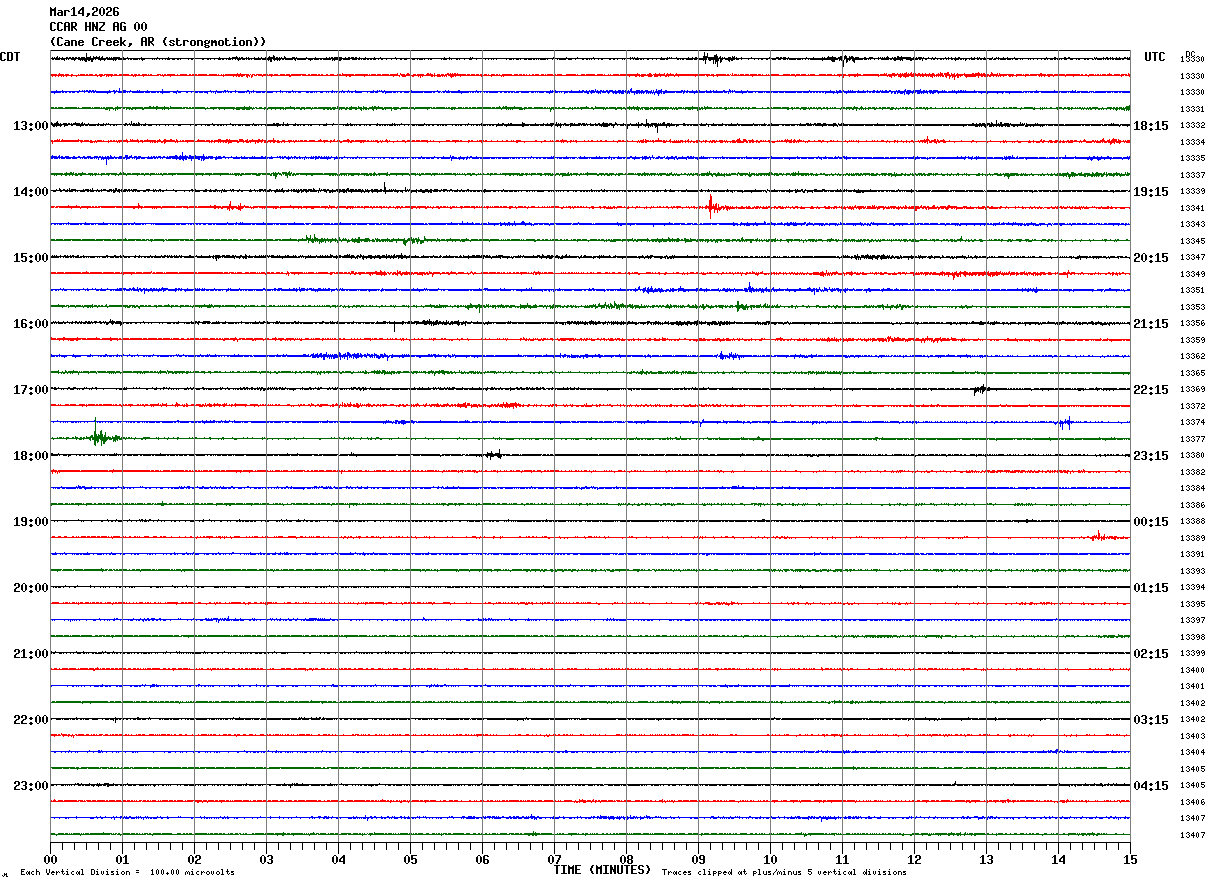
Task: Click the CDT timezone label
Action: click(x=10, y=57)
